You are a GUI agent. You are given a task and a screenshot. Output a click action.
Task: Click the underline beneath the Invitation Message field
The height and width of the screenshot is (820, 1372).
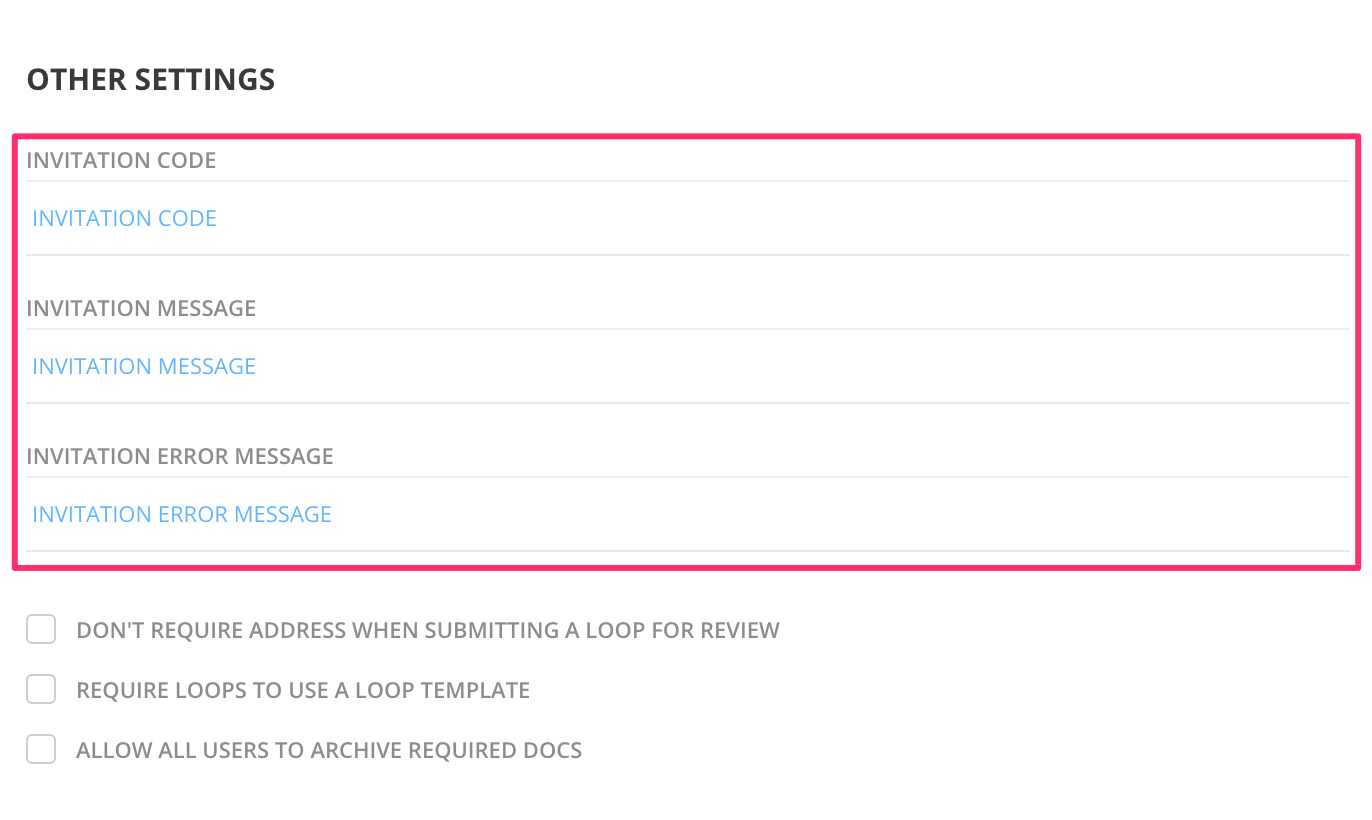pos(688,403)
